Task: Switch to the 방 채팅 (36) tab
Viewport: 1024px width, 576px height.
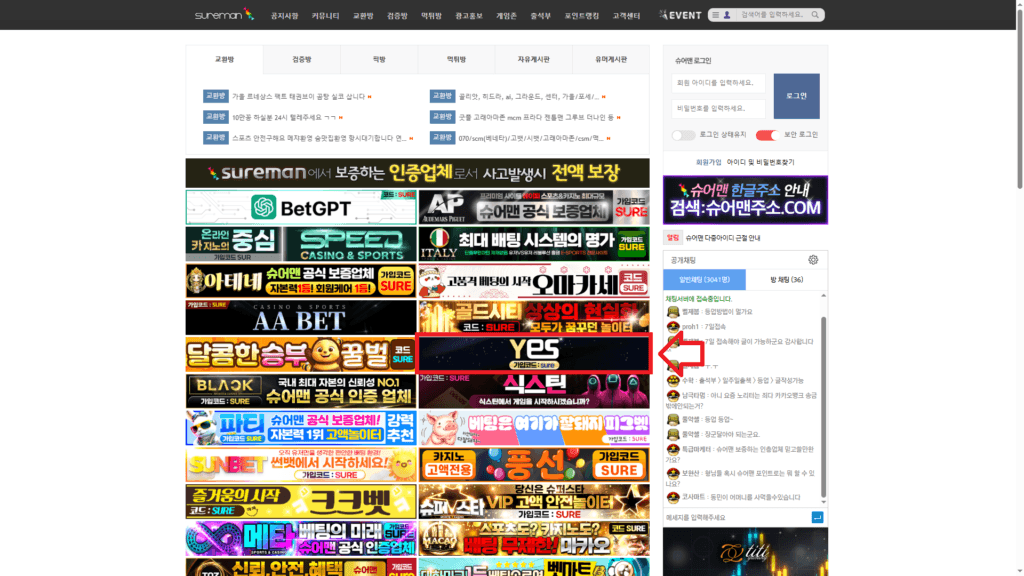Action: (785, 278)
